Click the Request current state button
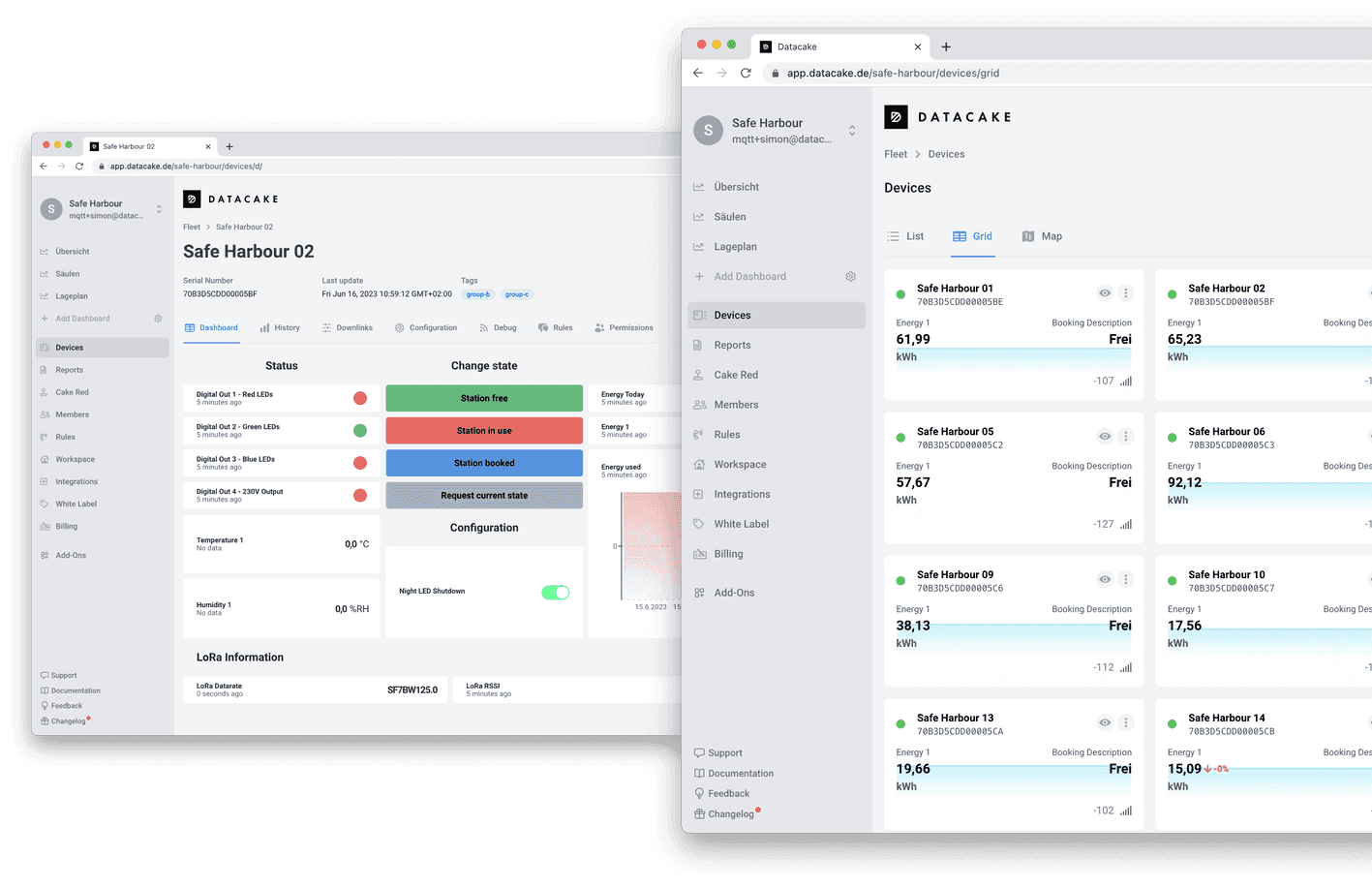 tap(484, 496)
